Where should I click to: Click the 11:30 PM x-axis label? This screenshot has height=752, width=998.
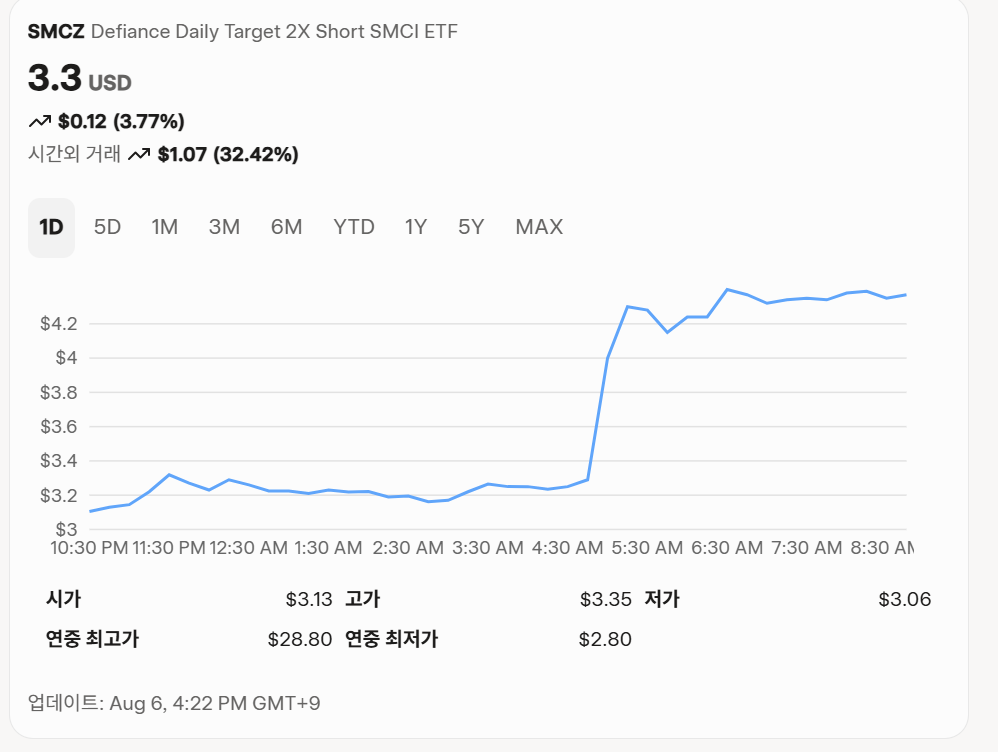169,548
